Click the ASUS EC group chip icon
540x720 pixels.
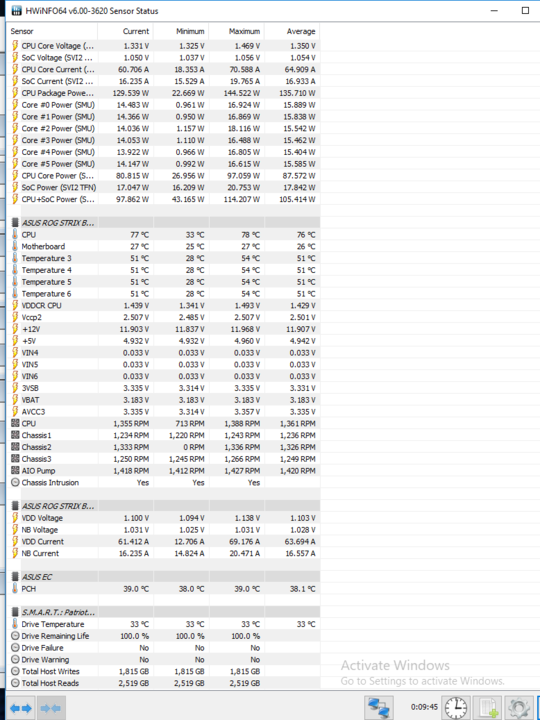pyautogui.click(x=15, y=577)
